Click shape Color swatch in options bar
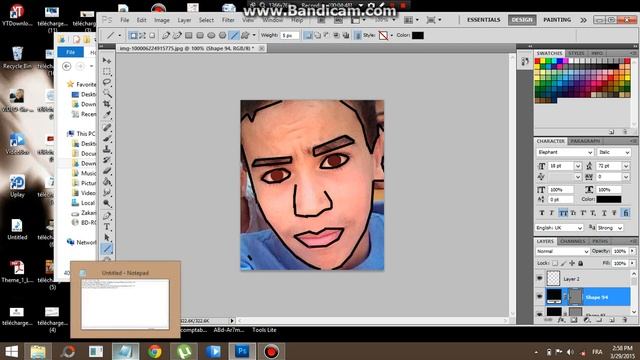The height and width of the screenshot is (360, 640). click(x=418, y=36)
